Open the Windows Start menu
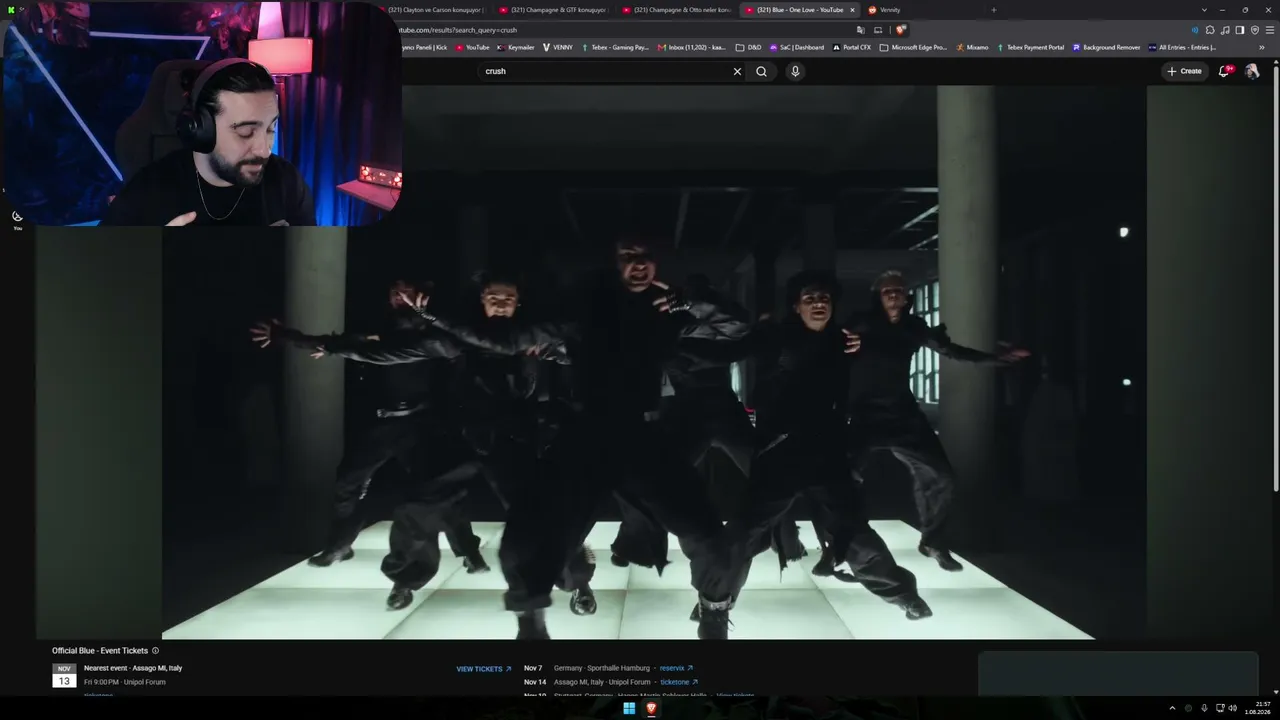Viewport: 1280px width, 720px height. click(x=629, y=708)
